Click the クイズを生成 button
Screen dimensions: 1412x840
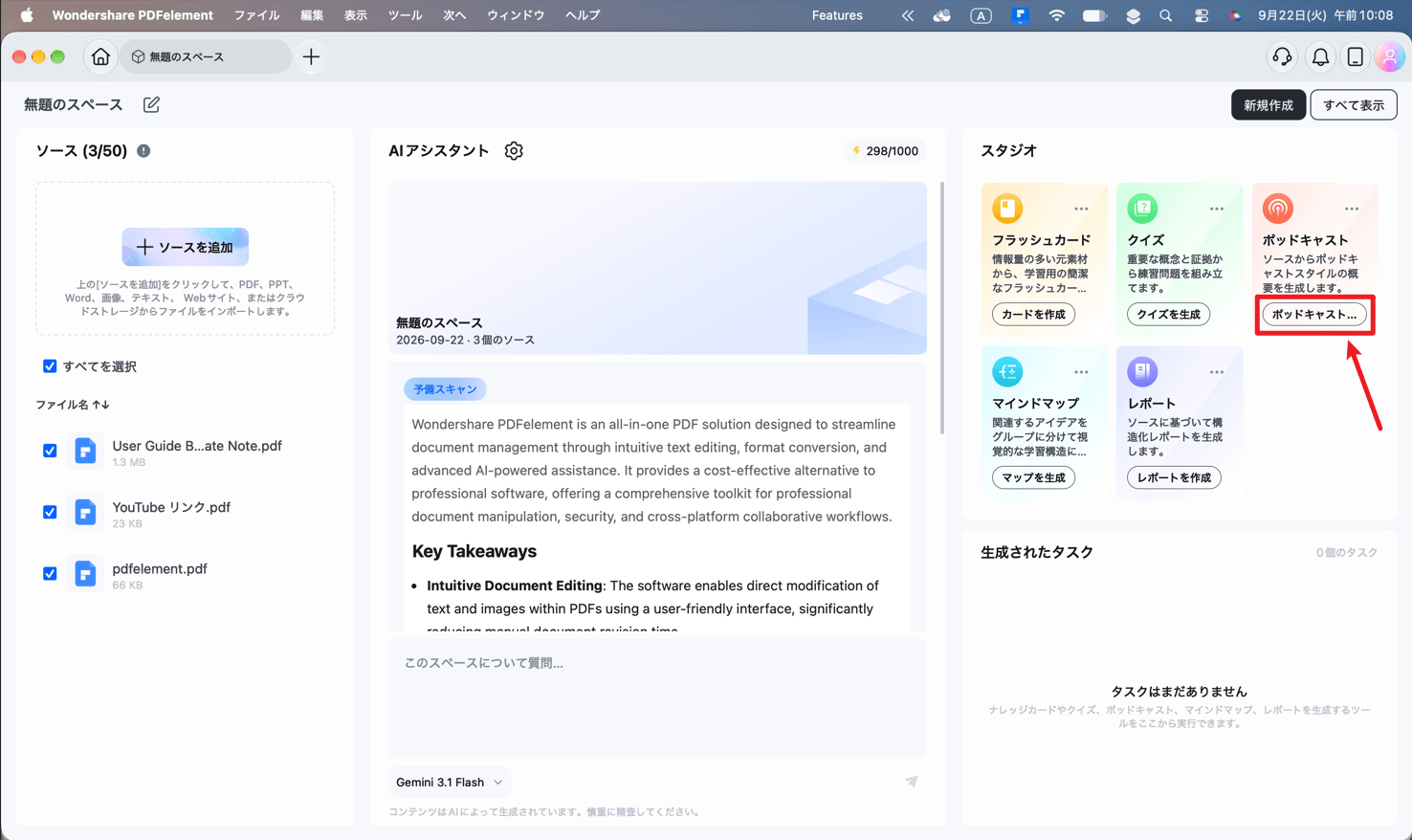(x=1168, y=314)
